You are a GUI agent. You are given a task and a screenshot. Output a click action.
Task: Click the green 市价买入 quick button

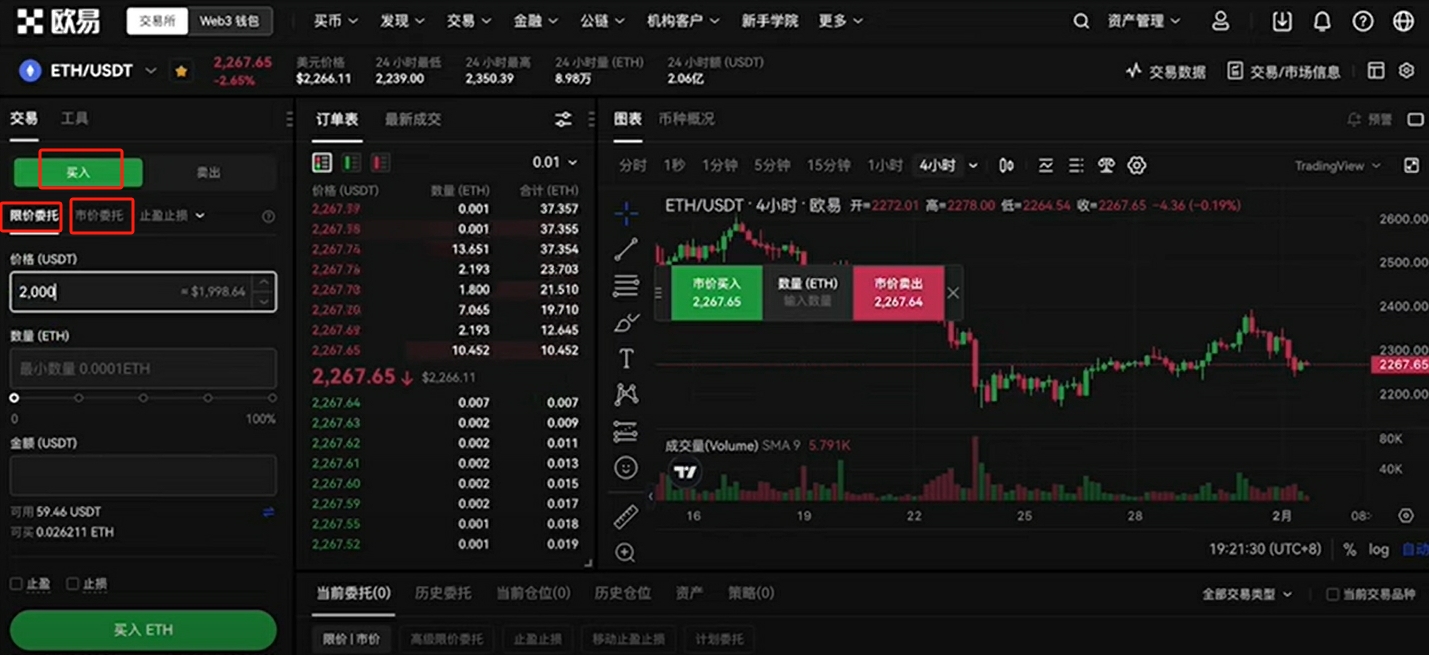(x=716, y=293)
